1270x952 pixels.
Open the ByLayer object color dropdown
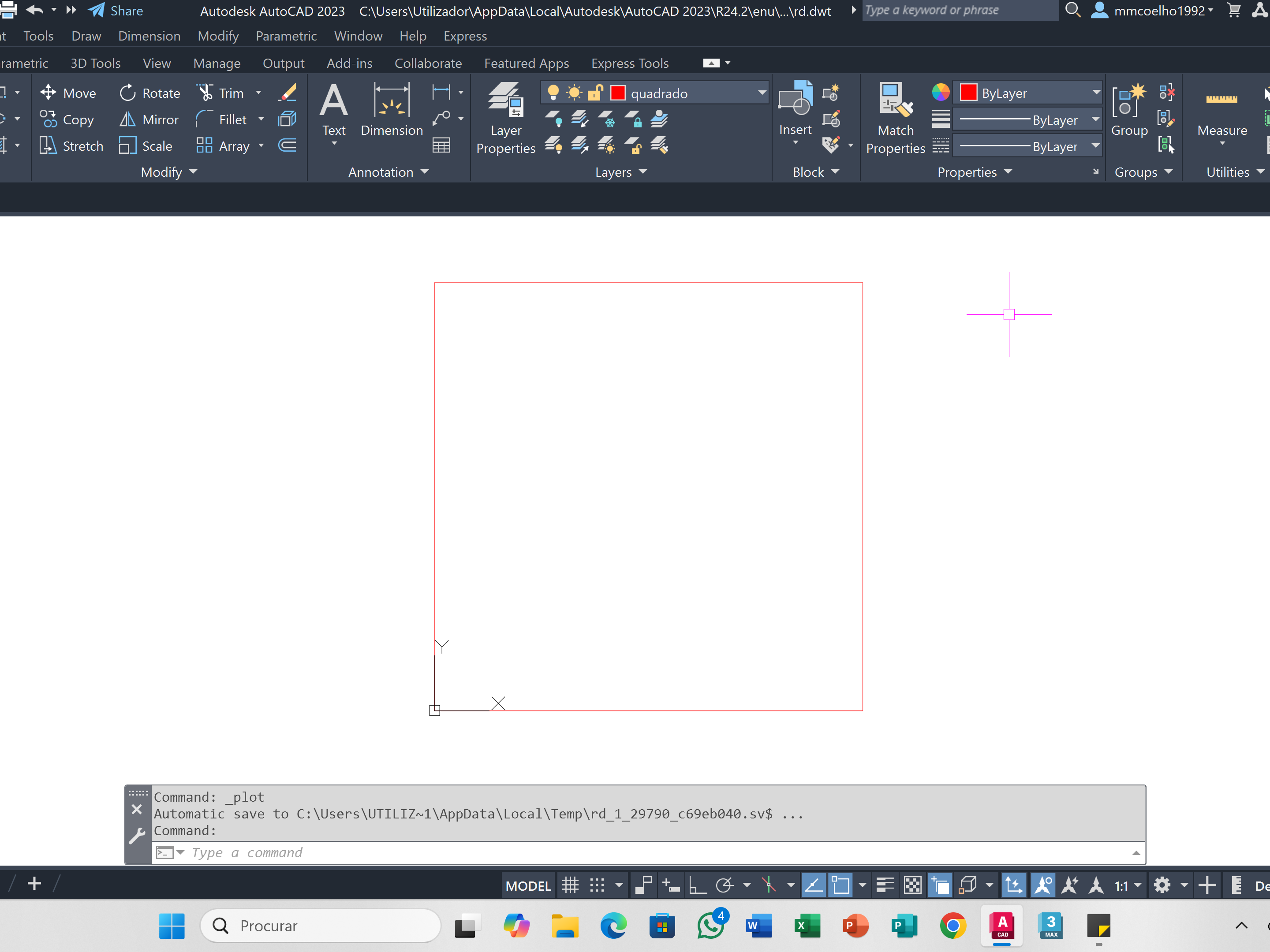[1095, 93]
